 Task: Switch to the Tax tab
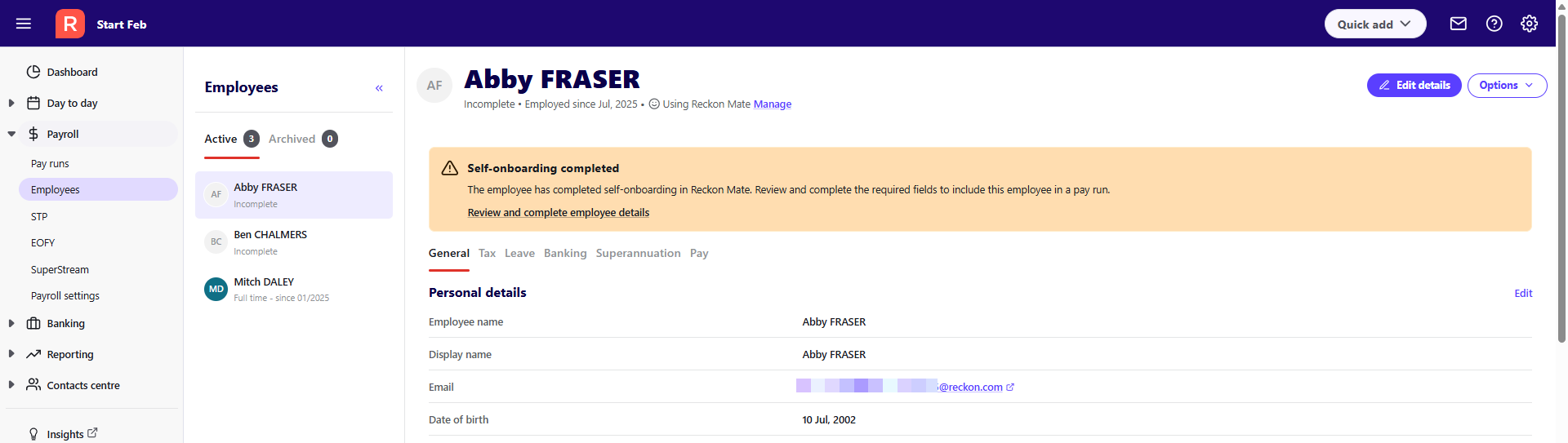pos(488,254)
